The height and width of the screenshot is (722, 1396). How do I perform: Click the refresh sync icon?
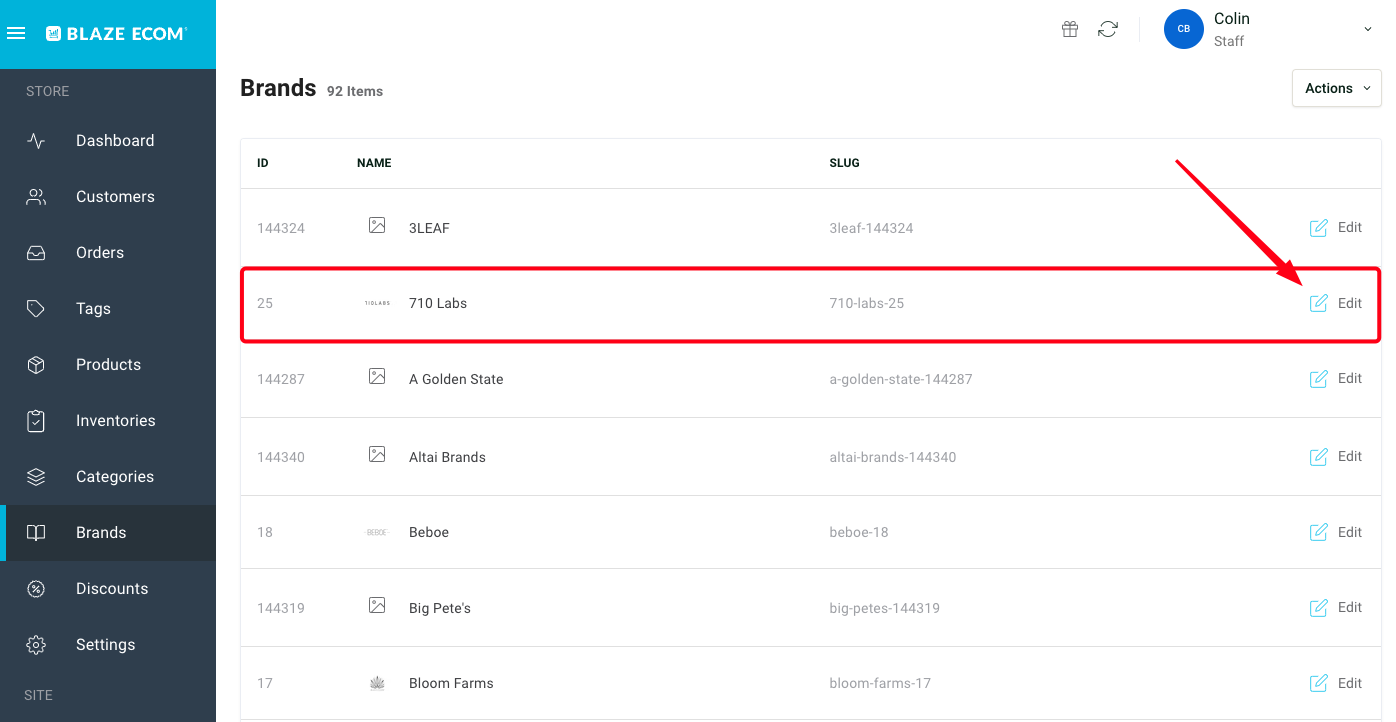coord(1107,29)
